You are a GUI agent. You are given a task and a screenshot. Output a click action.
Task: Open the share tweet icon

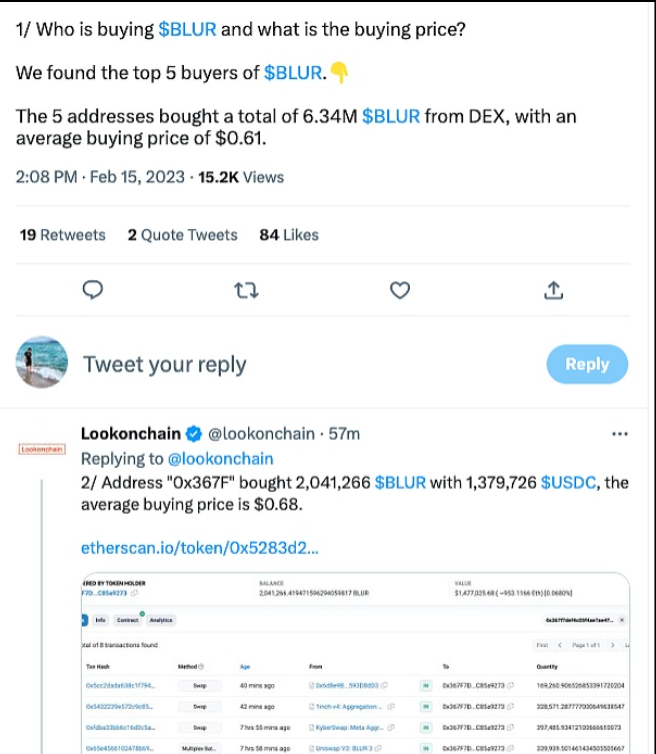[x=552, y=290]
